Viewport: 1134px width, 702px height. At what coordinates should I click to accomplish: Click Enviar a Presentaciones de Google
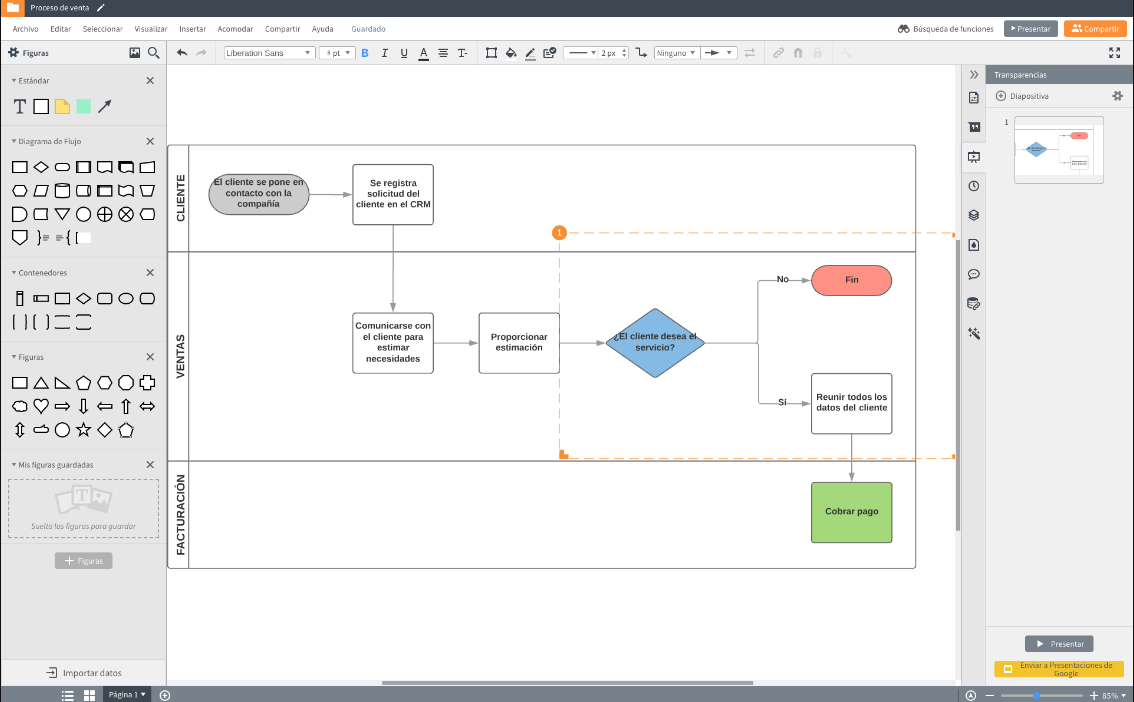coord(1059,669)
